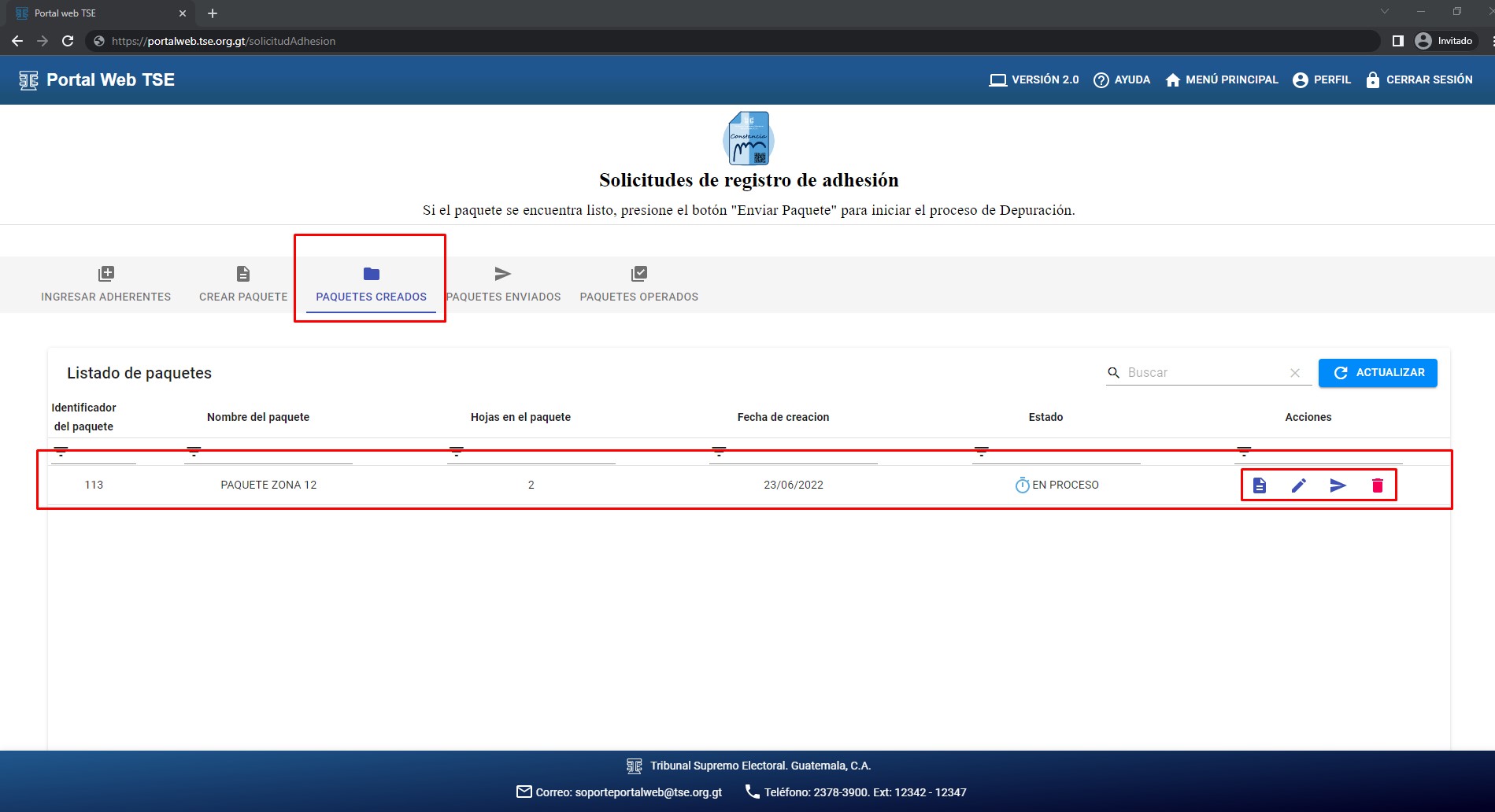Open the filter under Identificador del paquete
1495x812 pixels.
coord(61,452)
